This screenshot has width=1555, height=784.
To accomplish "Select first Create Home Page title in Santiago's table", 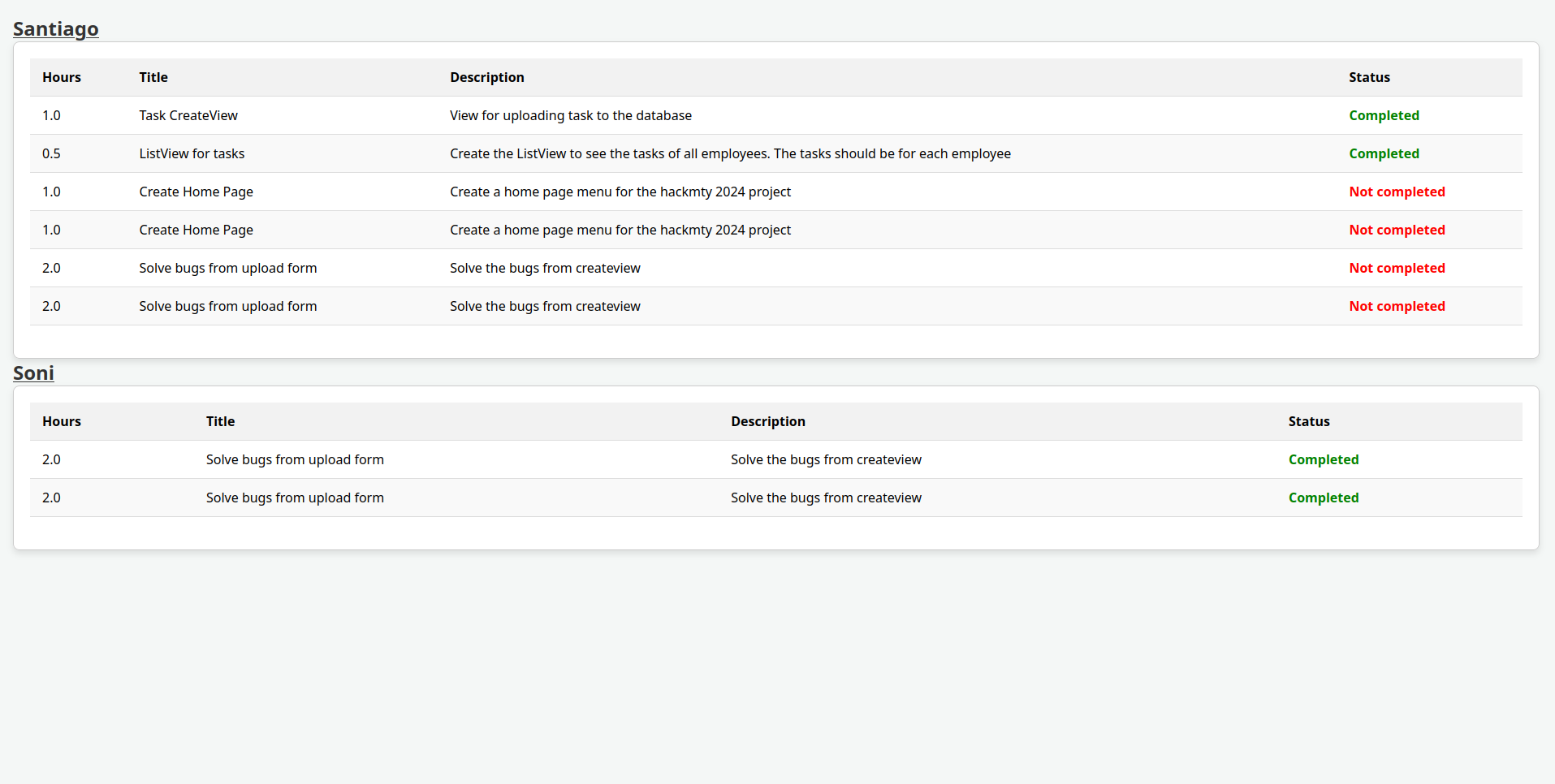I will click(x=196, y=192).
